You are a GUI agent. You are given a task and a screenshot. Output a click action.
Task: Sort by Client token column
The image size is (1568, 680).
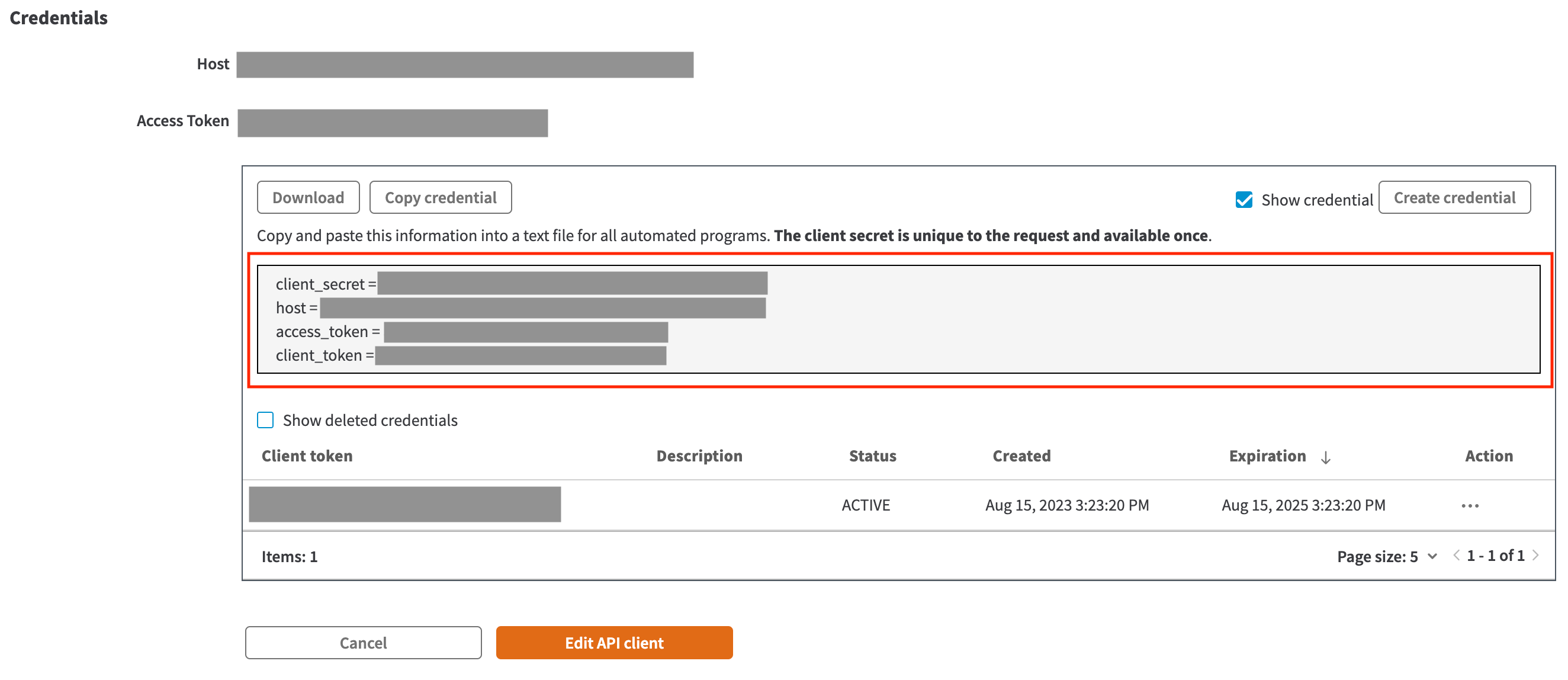click(x=307, y=456)
